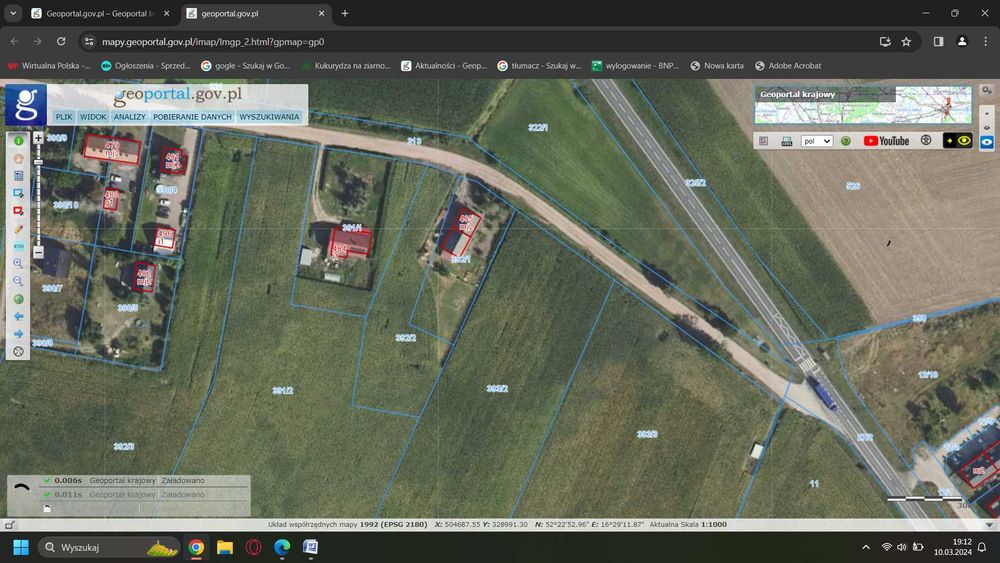Open Chrome three-dot menu

click(985, 41)
